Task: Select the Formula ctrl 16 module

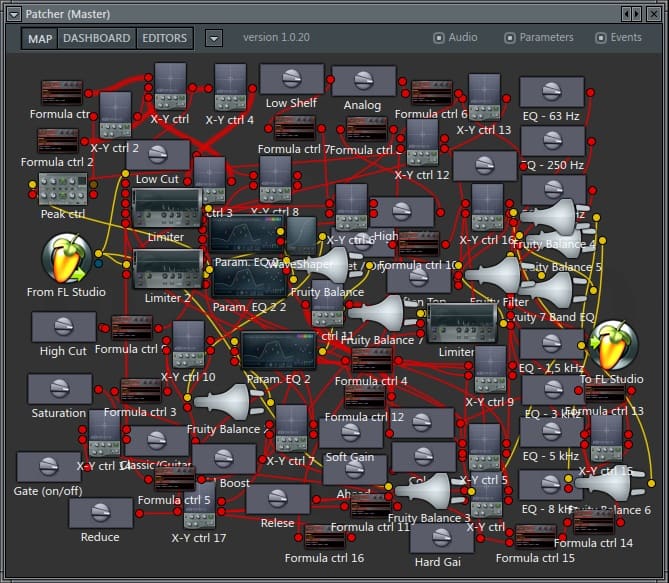Action: 325,536
